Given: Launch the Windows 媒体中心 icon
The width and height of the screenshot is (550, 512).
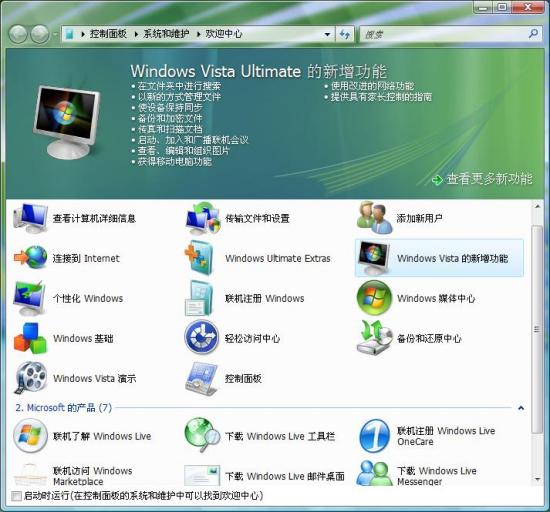Looking at the screenshot, I should tap(374, 298).
